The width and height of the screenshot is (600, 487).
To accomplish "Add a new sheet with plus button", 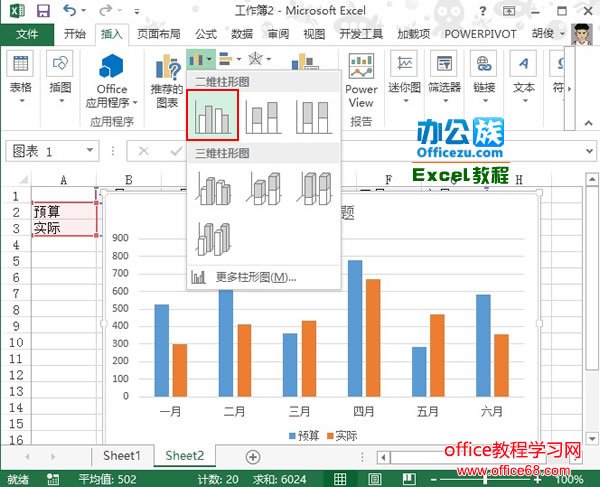I will pyautogui.click(x=253, y=457).
